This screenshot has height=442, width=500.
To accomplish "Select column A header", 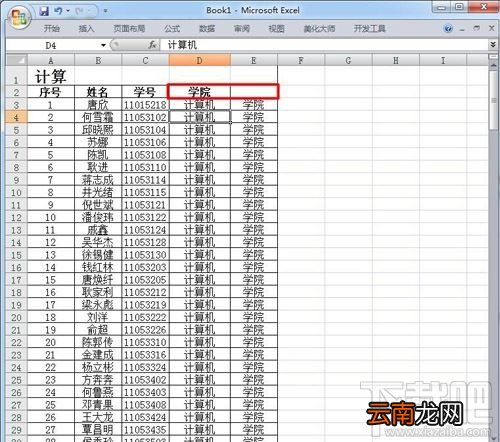I will pyautogui.click(x=51, y=60).
